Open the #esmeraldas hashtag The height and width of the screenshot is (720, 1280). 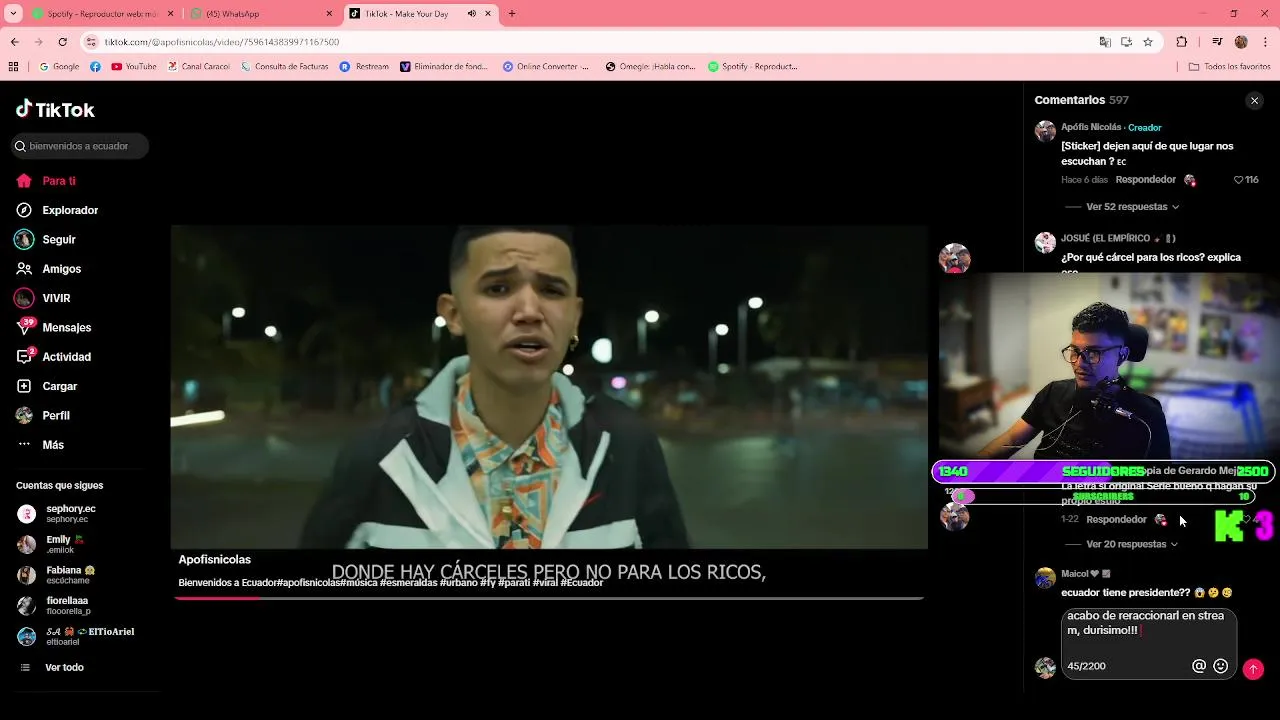[409, 583]
